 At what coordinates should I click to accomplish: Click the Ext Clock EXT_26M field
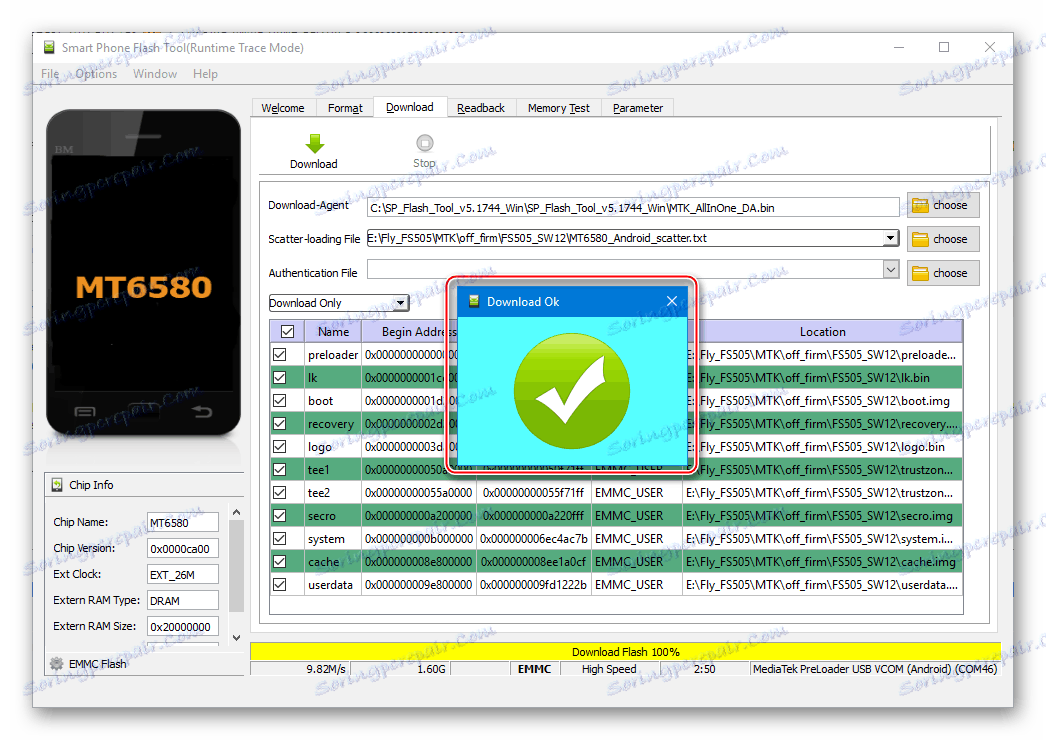182,575
